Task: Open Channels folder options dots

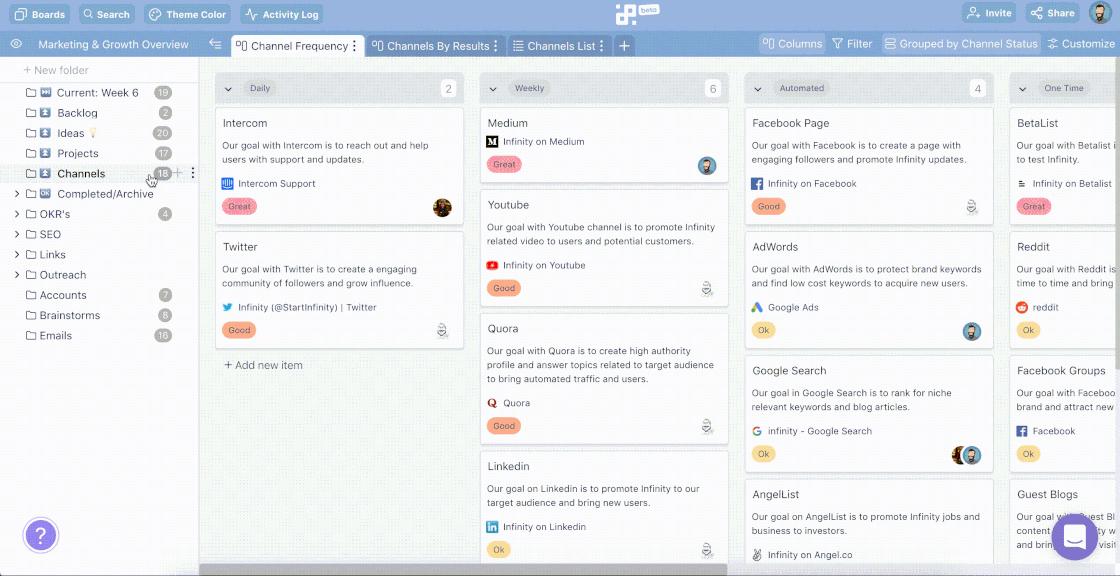Action: point(193,173)
